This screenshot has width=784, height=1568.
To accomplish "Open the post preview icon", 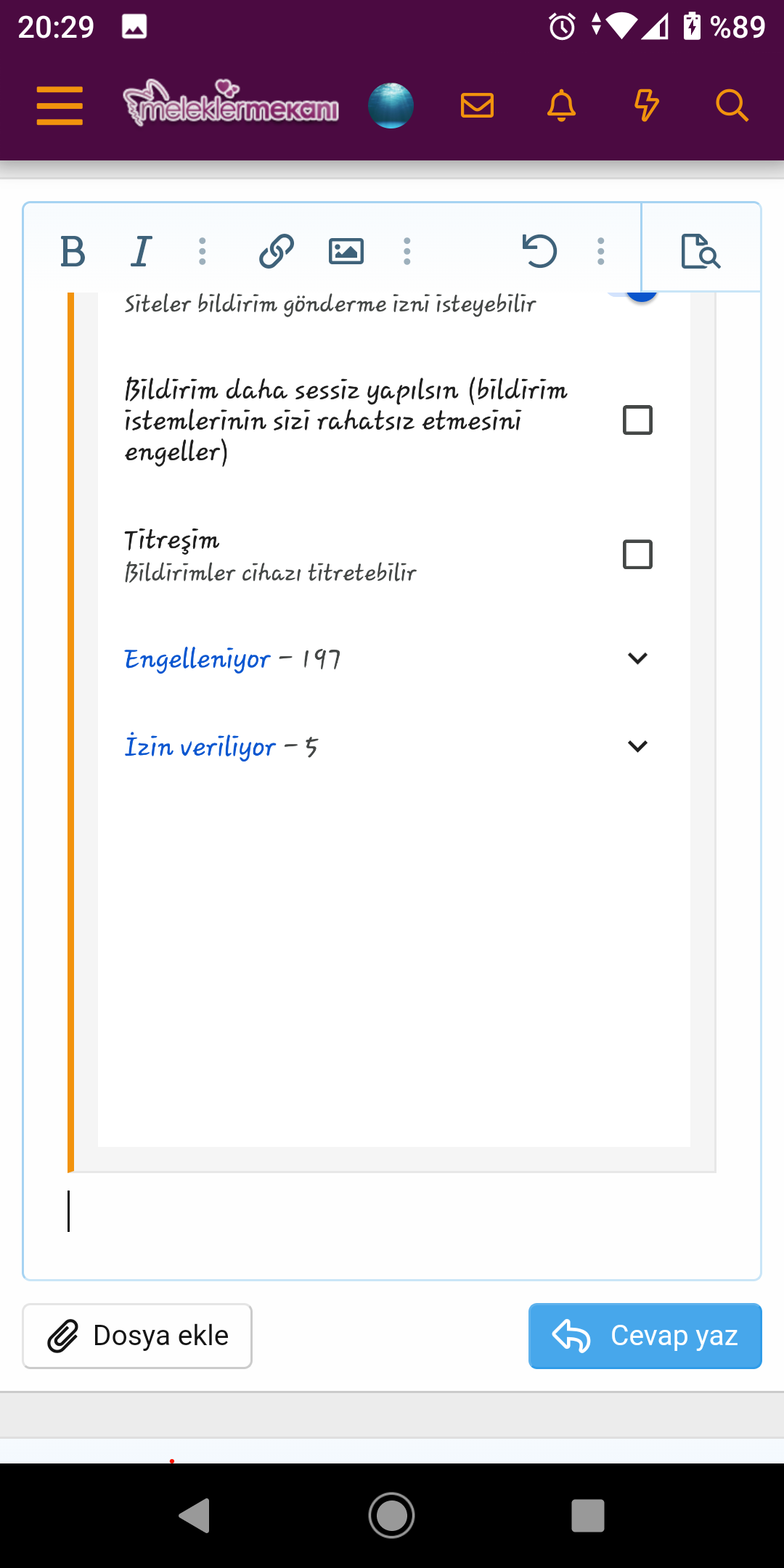I will click(701, 252).
